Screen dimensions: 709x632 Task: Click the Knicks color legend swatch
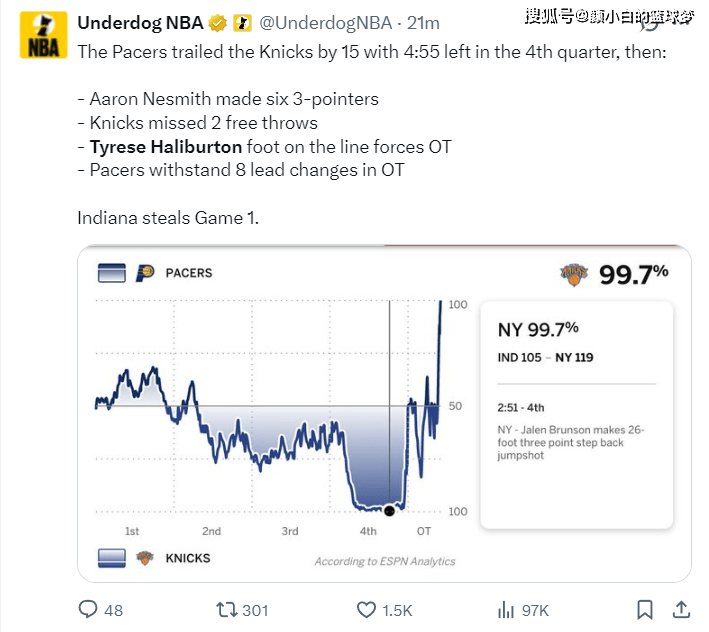(x=112, y=558)
